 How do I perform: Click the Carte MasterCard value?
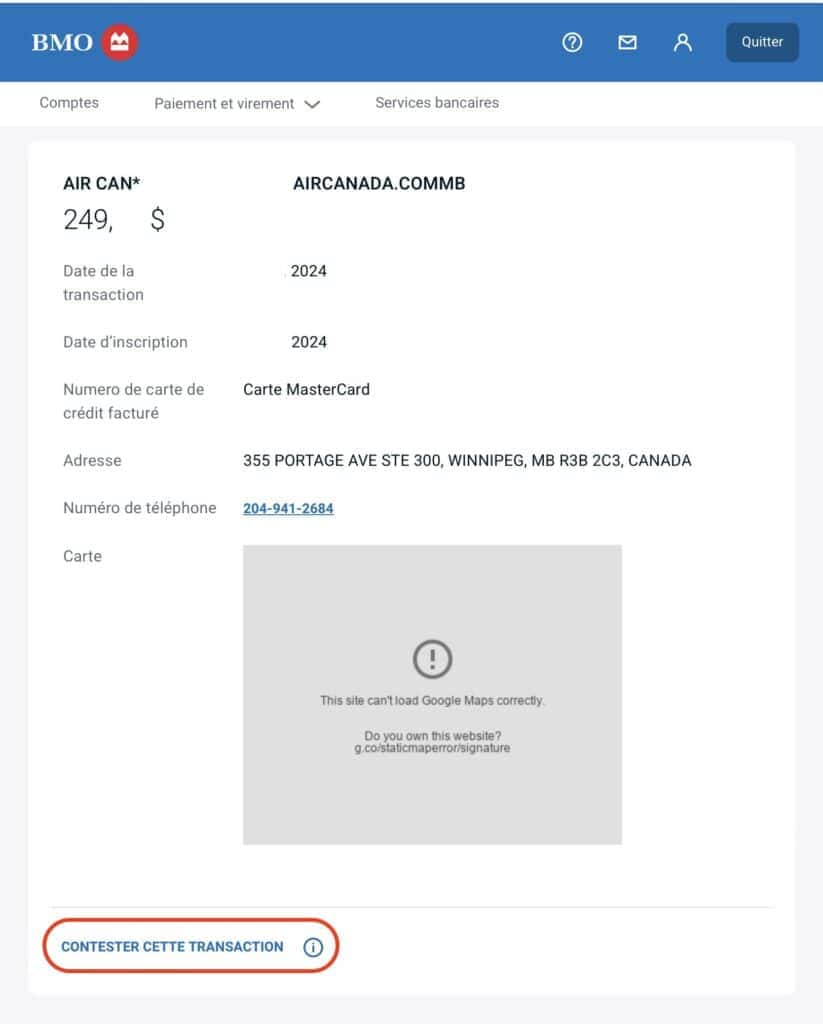tap(306, 390)
